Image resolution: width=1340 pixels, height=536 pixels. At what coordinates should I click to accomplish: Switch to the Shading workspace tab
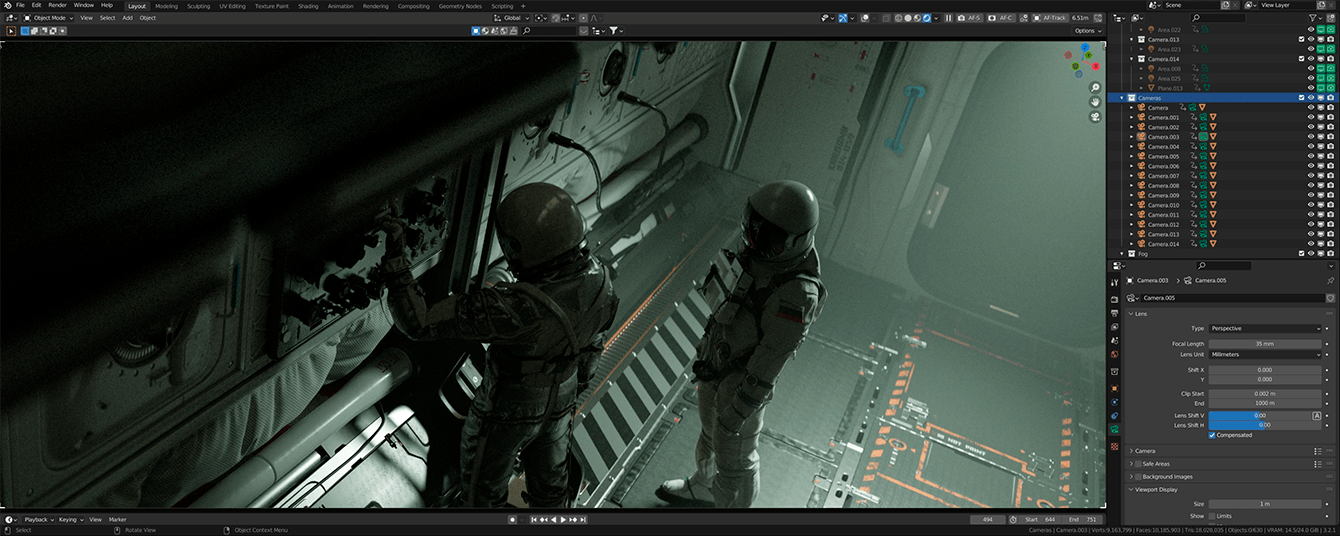click(x=308, y=6)
